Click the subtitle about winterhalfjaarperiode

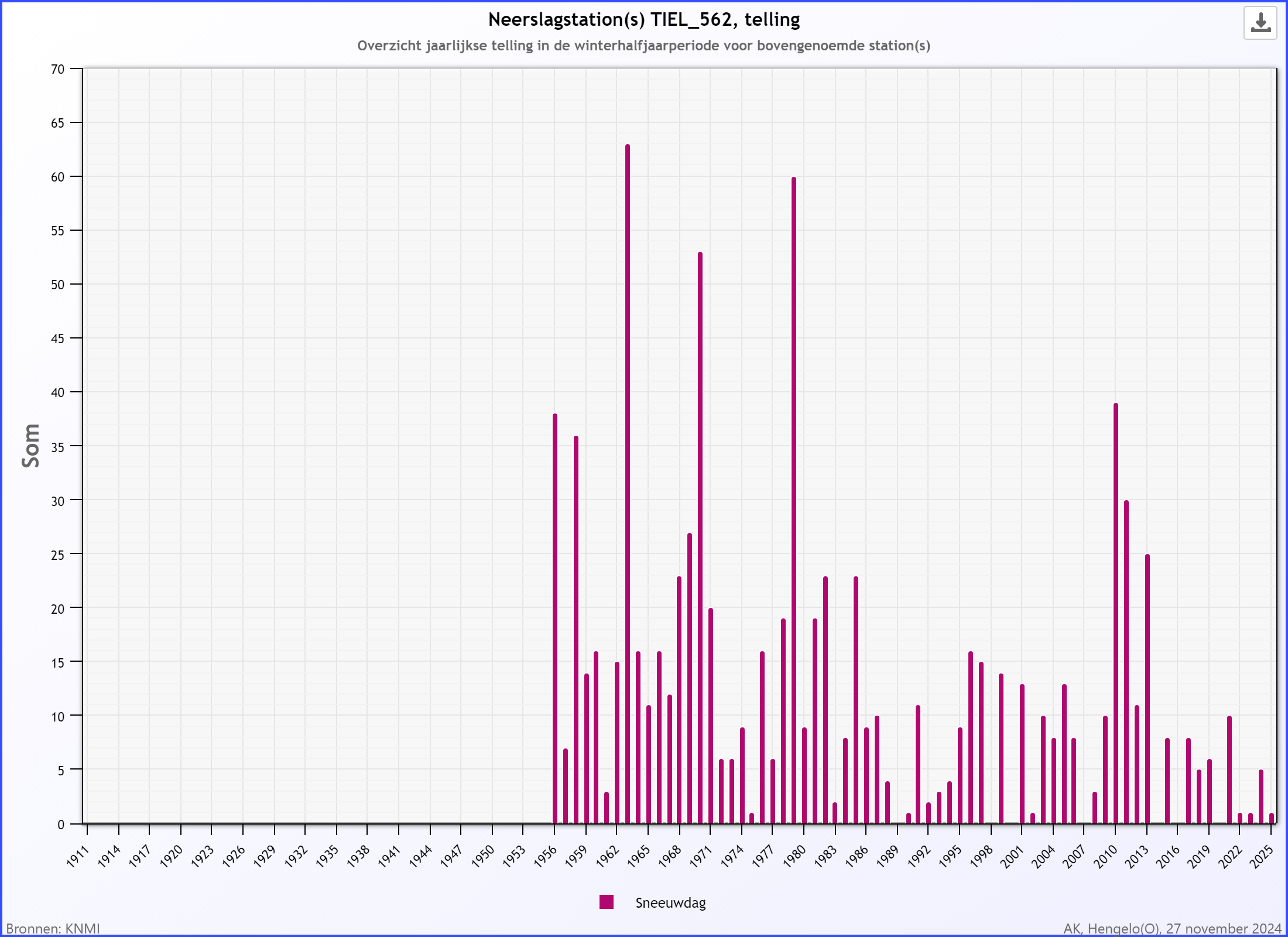644,46
